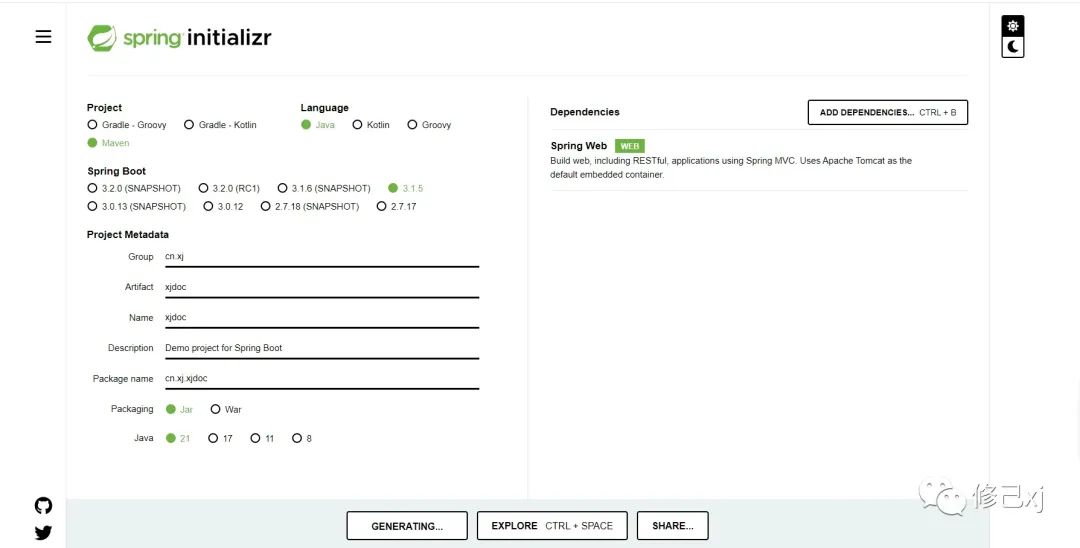Viewport: 1080px width, 548px height.
Task: Open the Twitter bird icon link
Action: point(43,532)
